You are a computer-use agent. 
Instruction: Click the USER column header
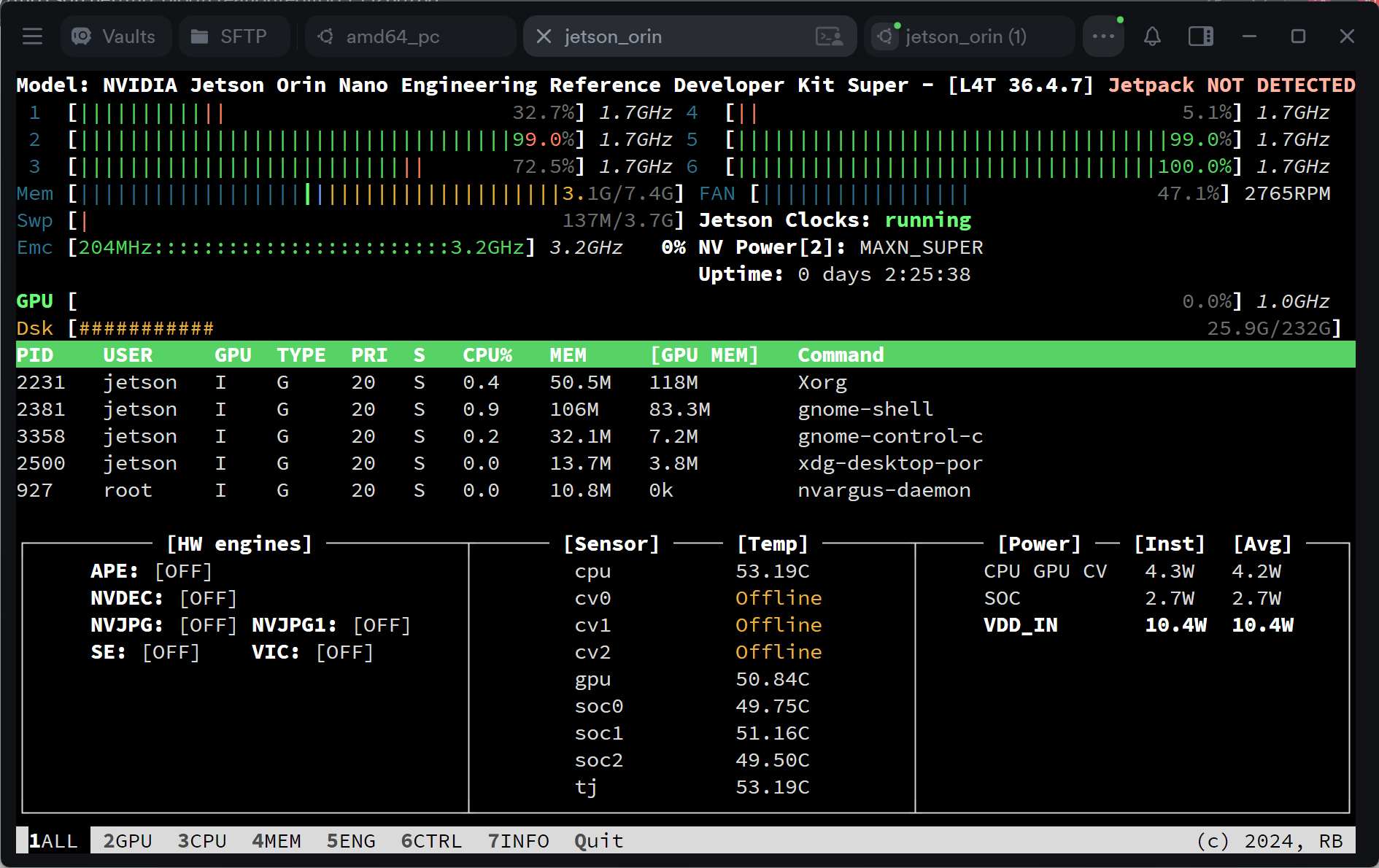(128, 355)
